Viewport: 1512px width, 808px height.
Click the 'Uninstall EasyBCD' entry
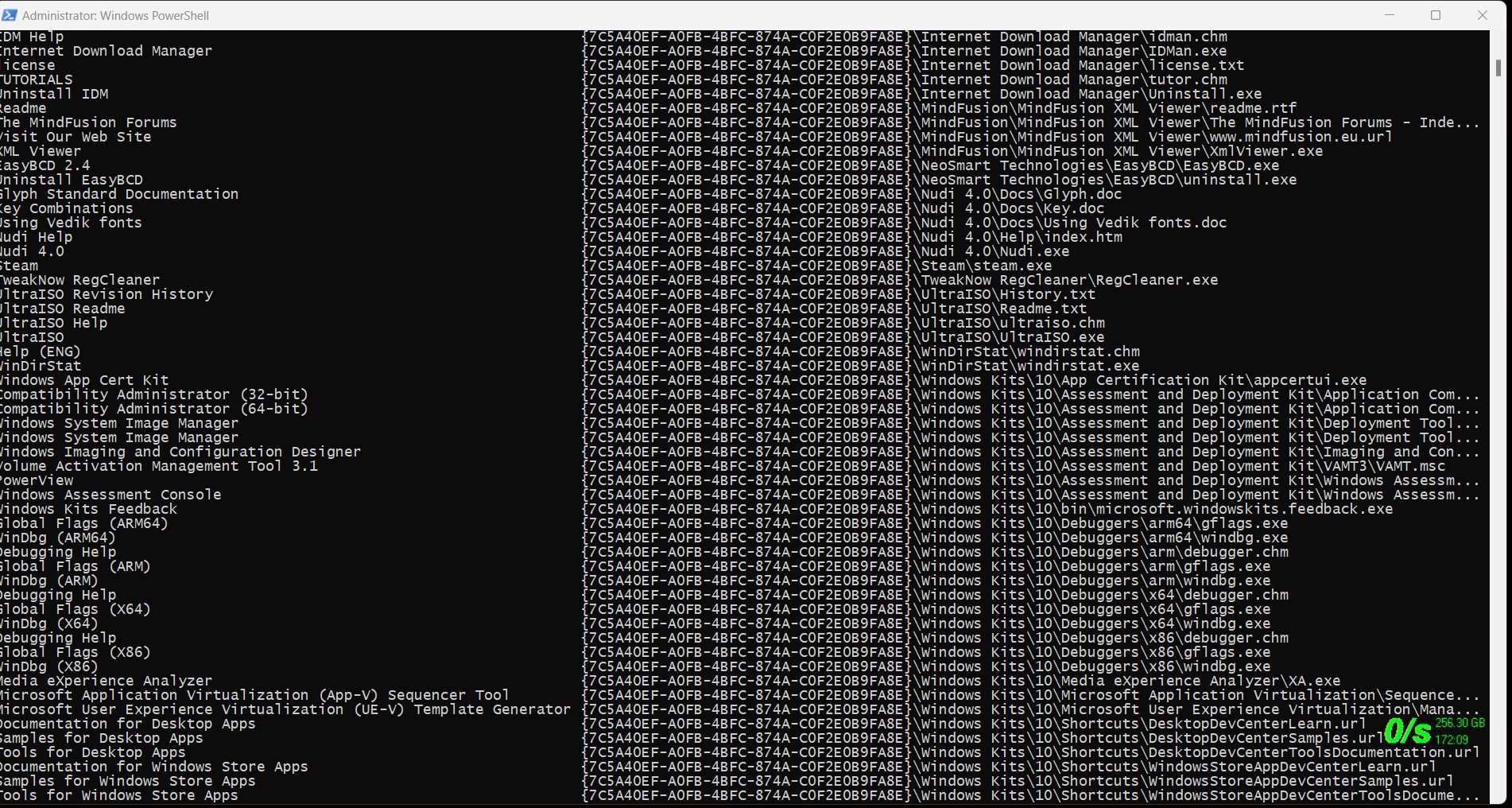coord(72,180)
